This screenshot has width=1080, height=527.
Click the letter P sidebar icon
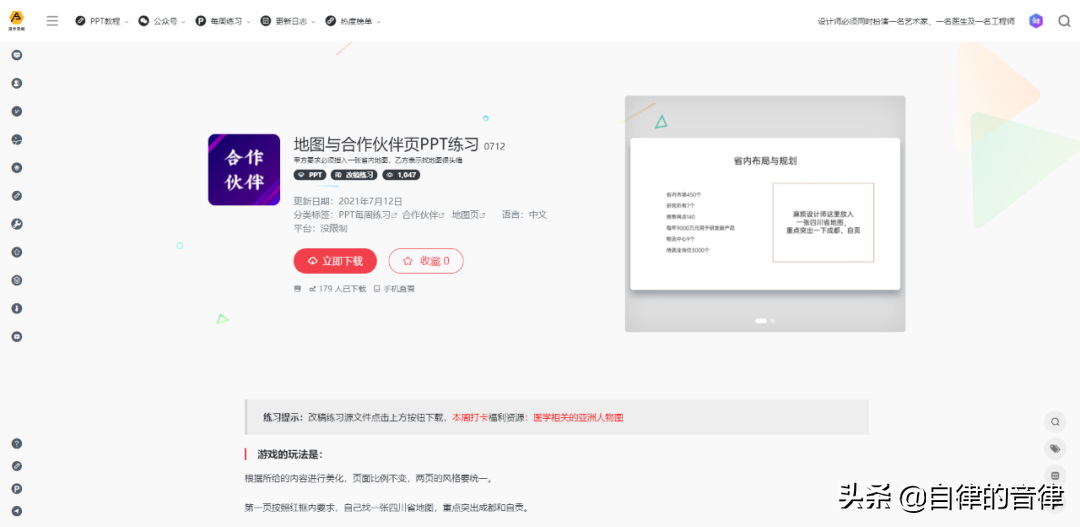coord(17,488)
